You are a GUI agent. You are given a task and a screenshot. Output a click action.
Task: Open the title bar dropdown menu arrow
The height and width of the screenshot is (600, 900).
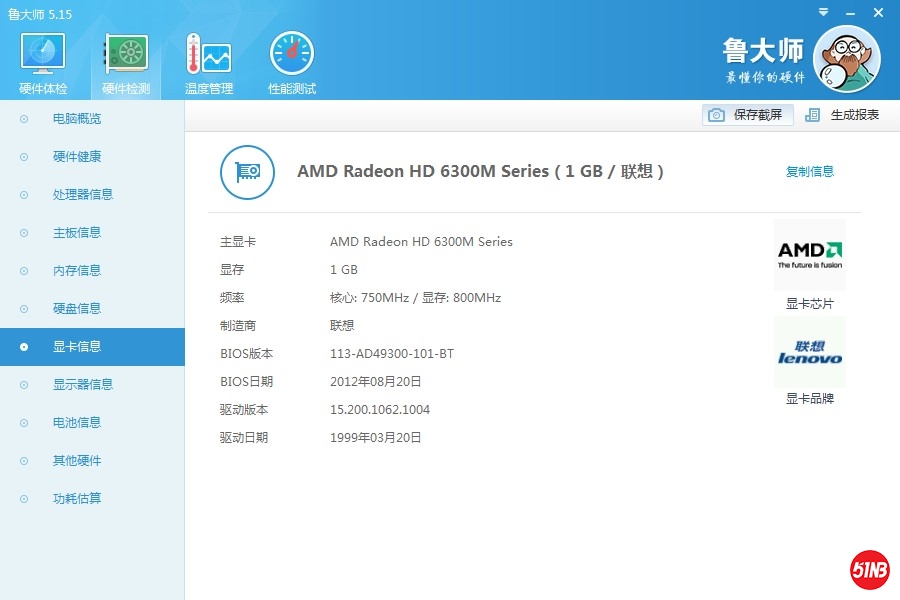pos(823,12)
